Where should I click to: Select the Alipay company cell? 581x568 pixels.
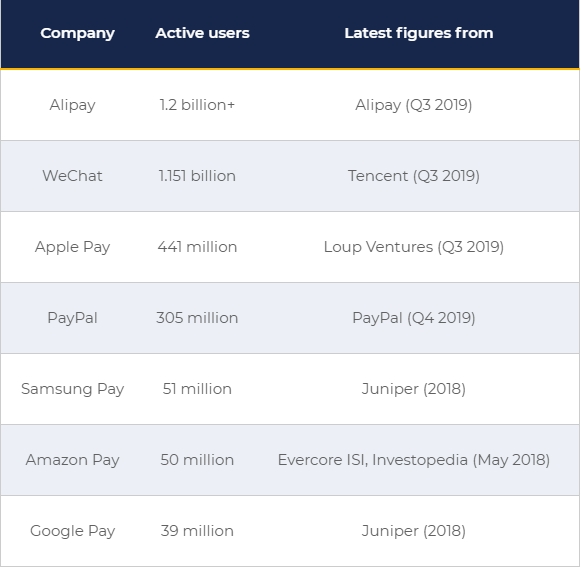point(73,105)
